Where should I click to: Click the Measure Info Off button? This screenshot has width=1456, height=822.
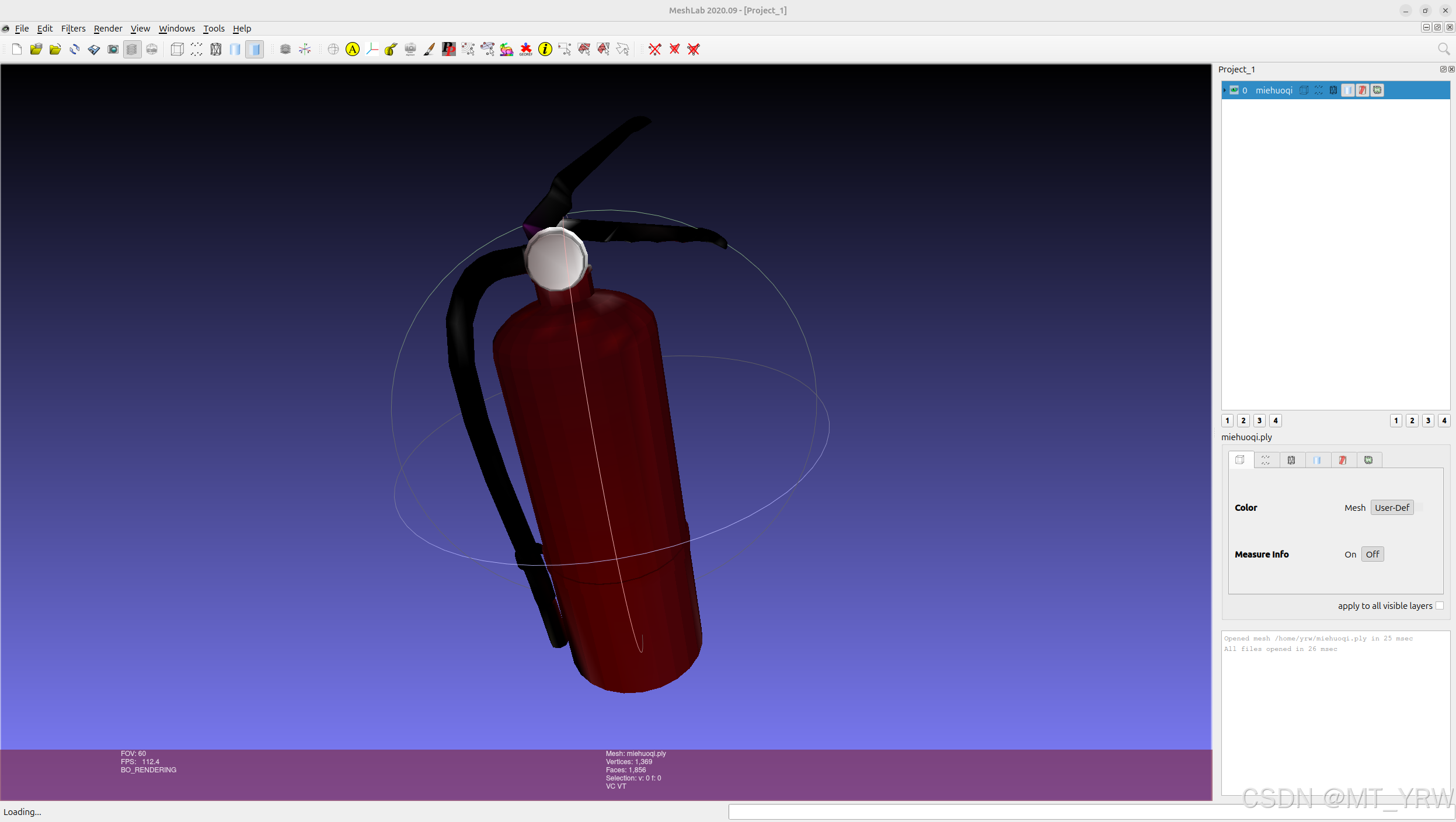click(x=1373, y=554)
